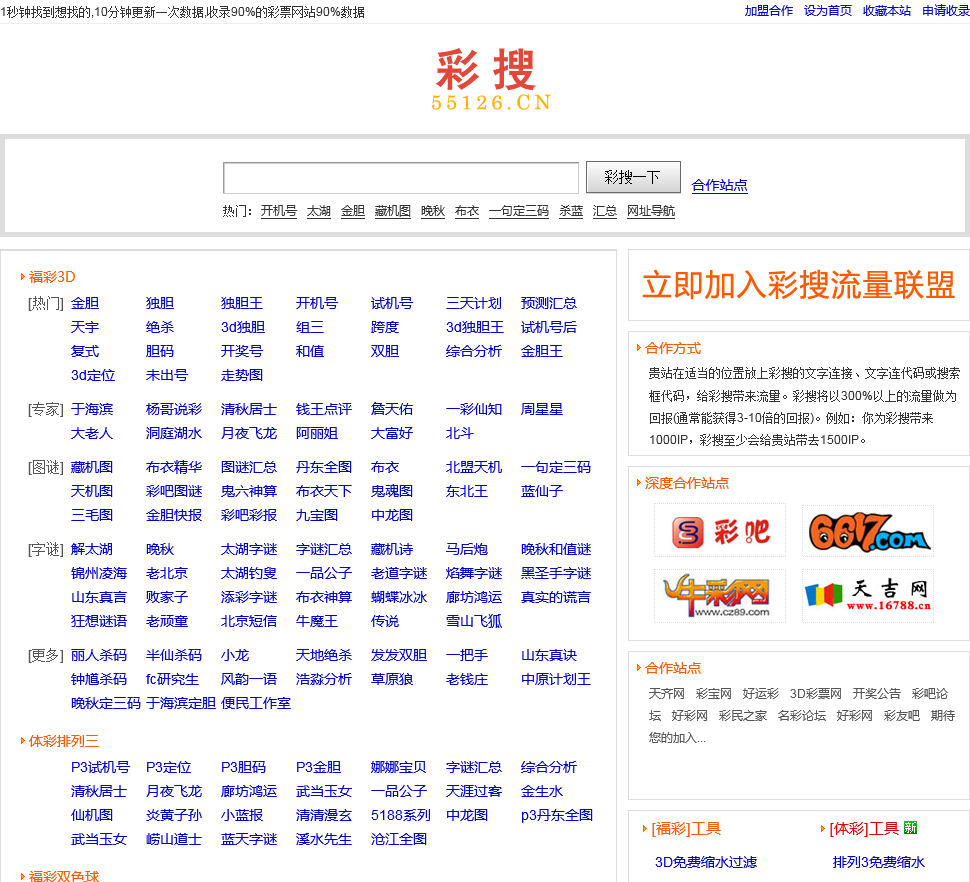Select hot keyword 太湖 under search box

[319, 211]
